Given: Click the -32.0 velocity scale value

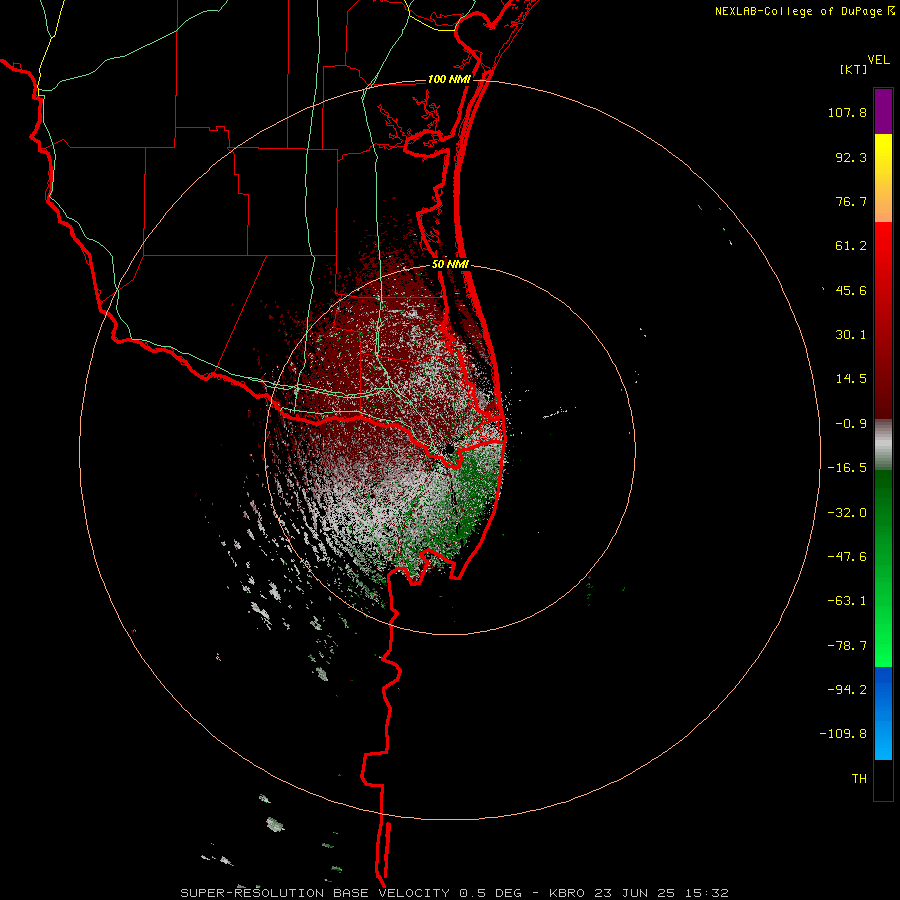Looking at the screenshot, I should [x=847, y=513].
